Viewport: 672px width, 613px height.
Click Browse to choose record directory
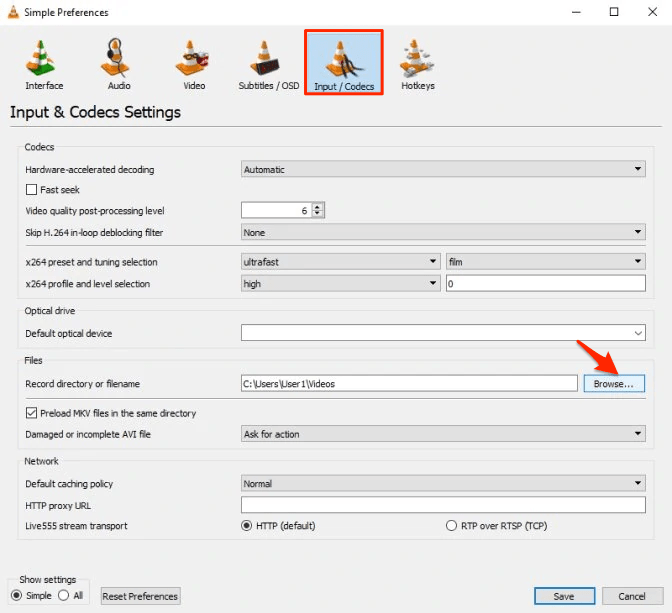pyautogui.click(x=614, y=383)
